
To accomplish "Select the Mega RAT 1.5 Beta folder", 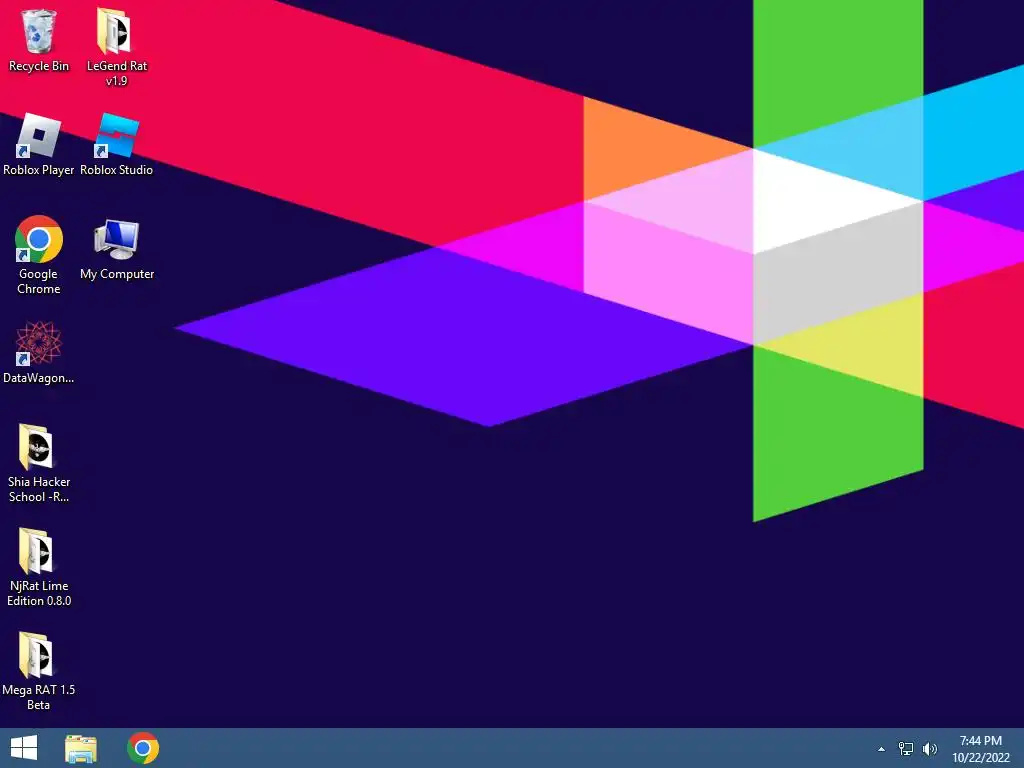I will pyautogui.click(x=37, y=655).
